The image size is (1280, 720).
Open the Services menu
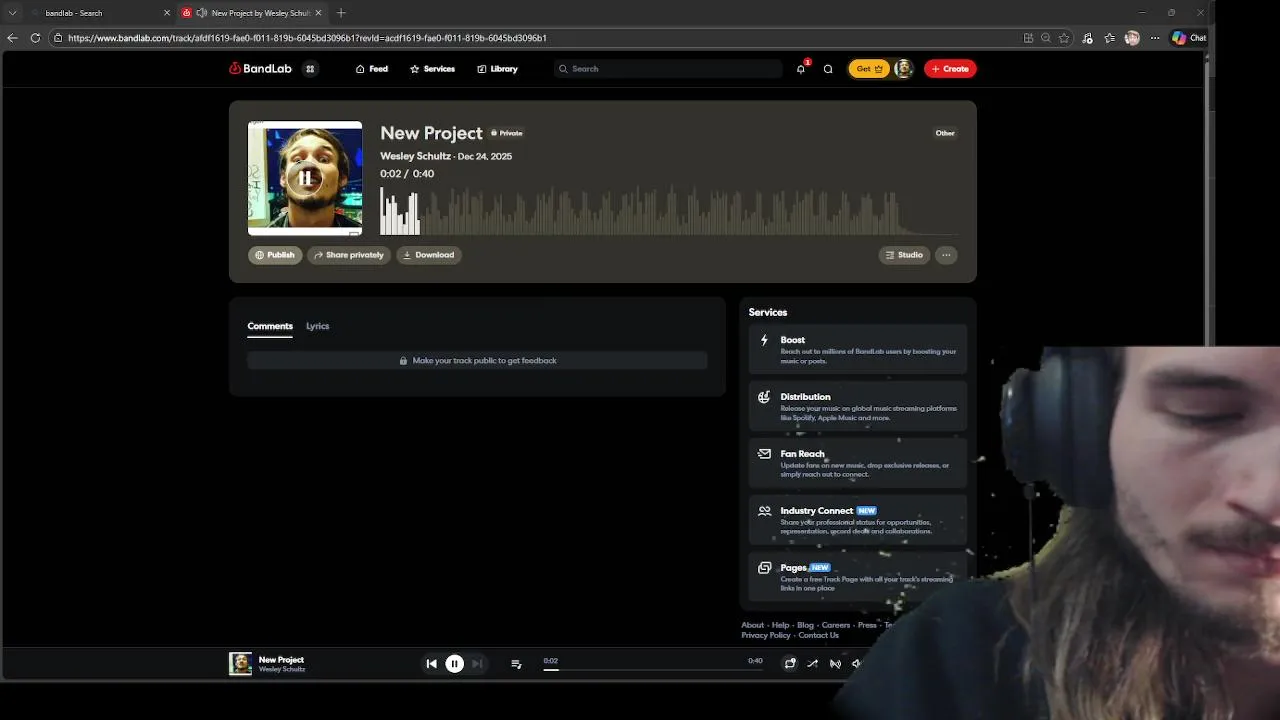[432, 69]
